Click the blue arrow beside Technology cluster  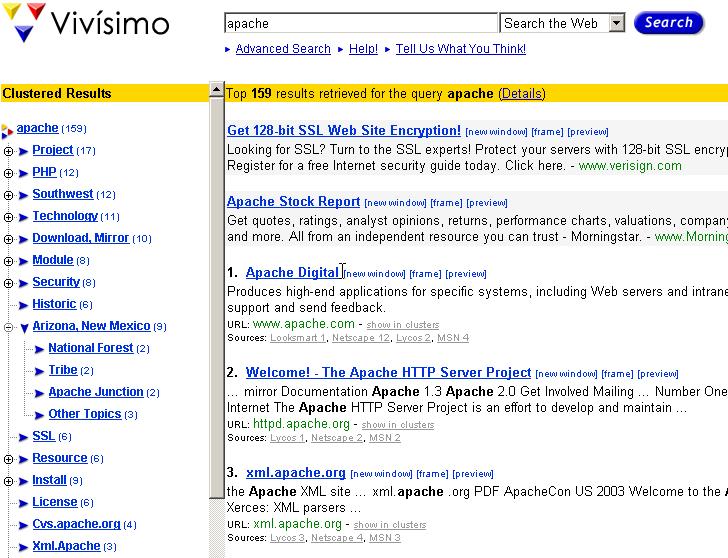click(24, 217)
